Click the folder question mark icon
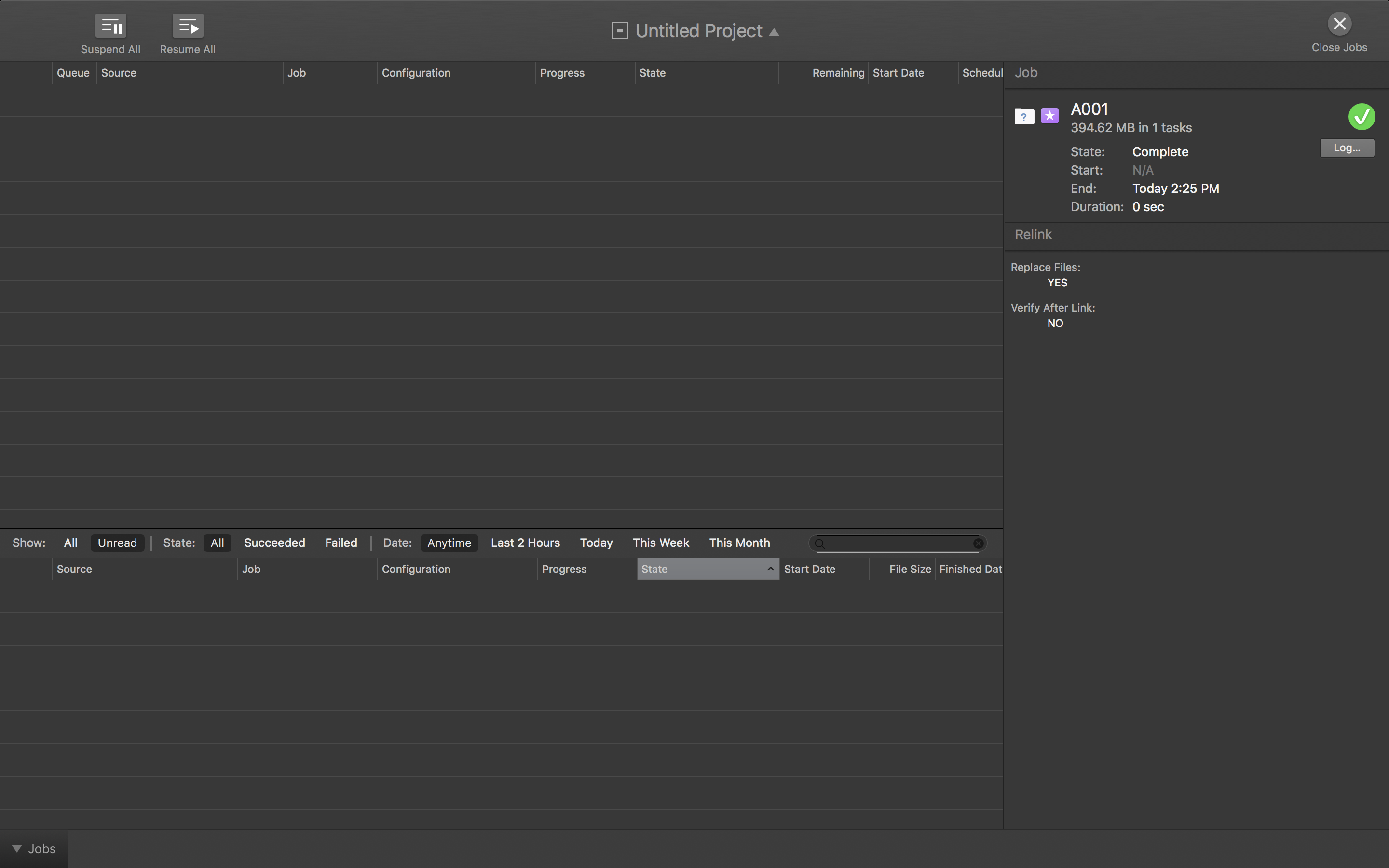1389x868 pixels. (1024, 117)
